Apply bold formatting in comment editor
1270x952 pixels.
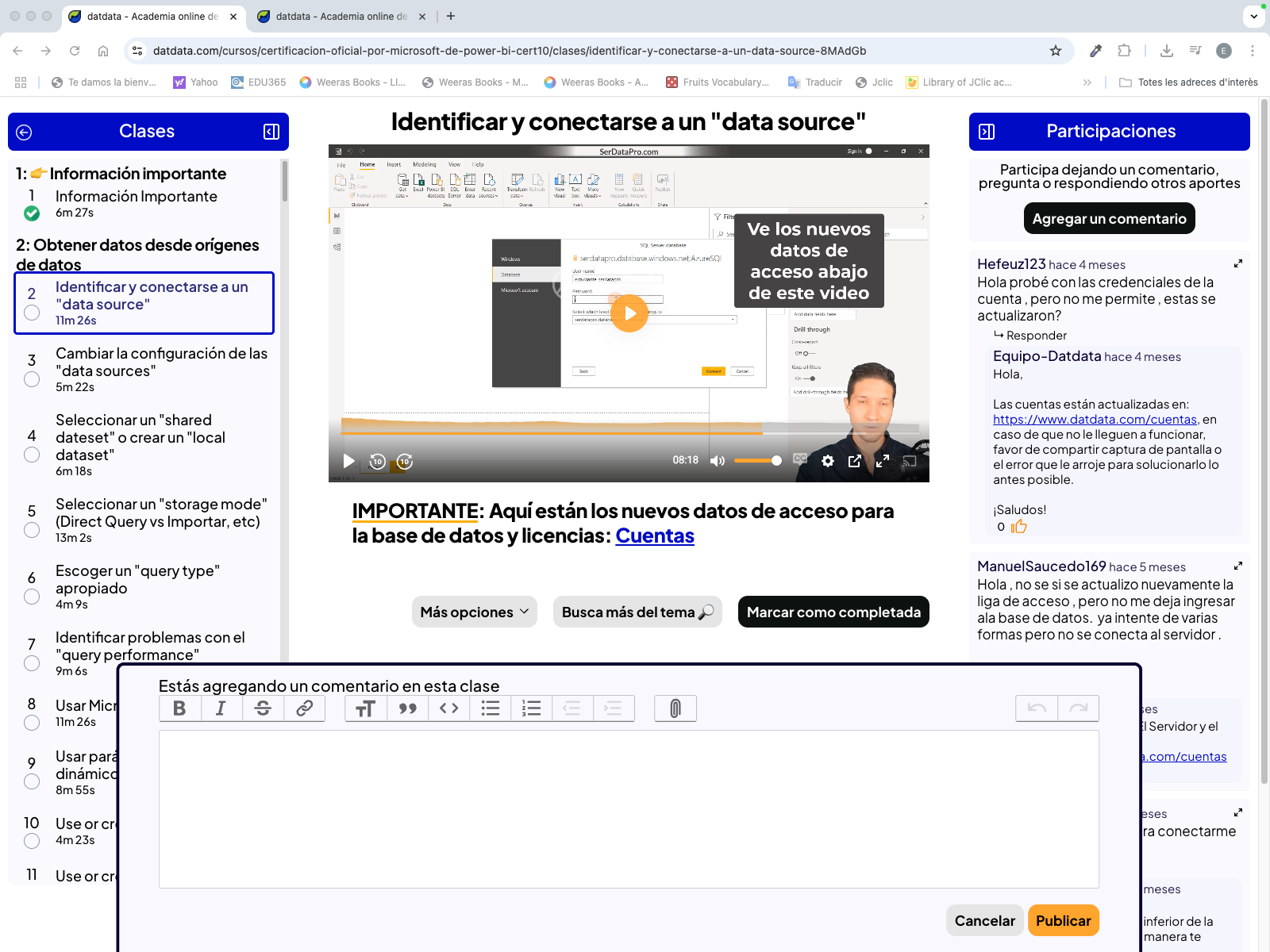180,708
